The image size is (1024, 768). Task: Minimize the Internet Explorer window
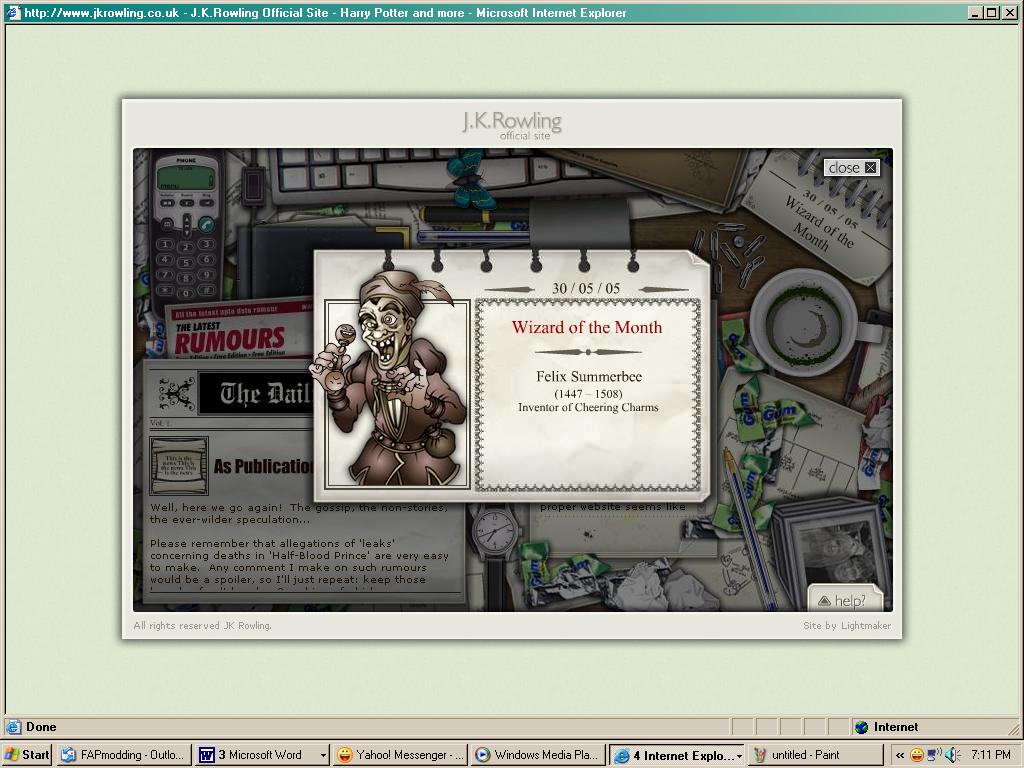tap(975, 12)
